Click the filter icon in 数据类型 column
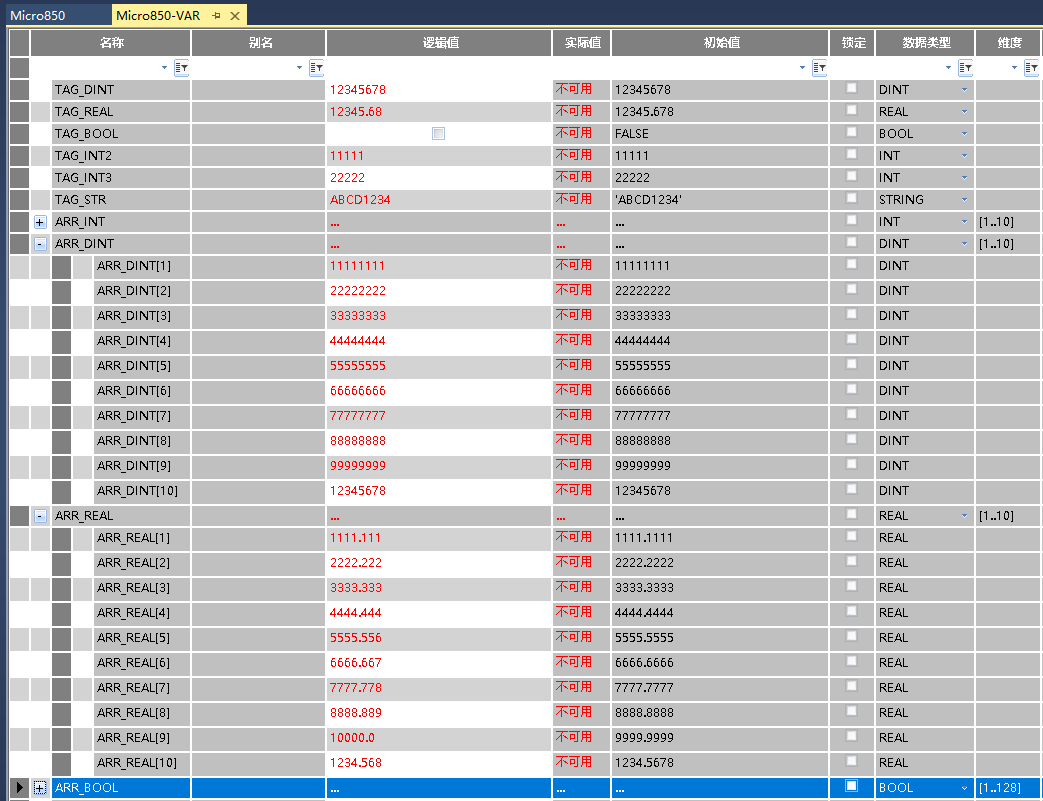This screenshot has height=801, width=1043. [966, 67]
